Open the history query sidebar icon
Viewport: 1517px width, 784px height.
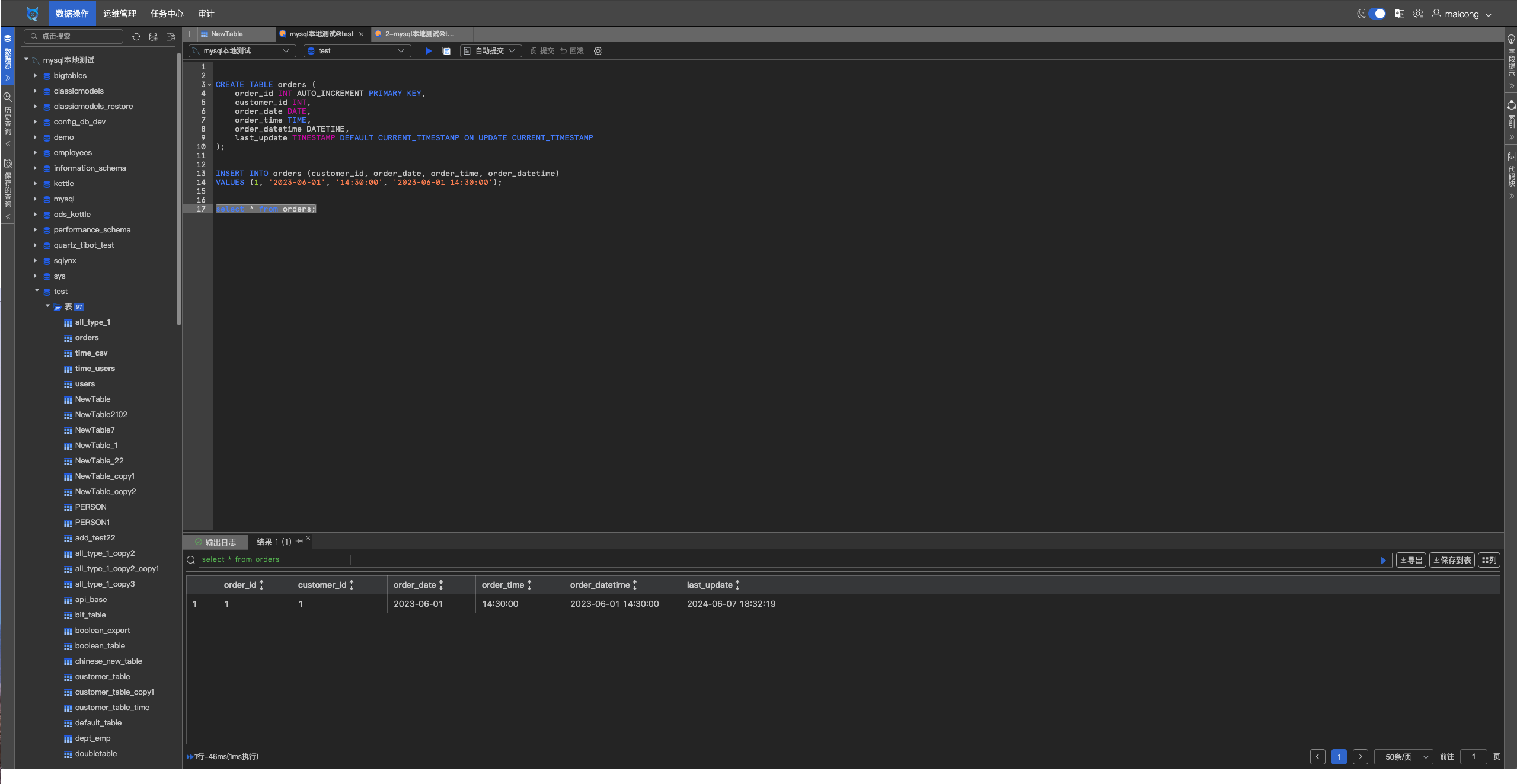tap(8, 97)
